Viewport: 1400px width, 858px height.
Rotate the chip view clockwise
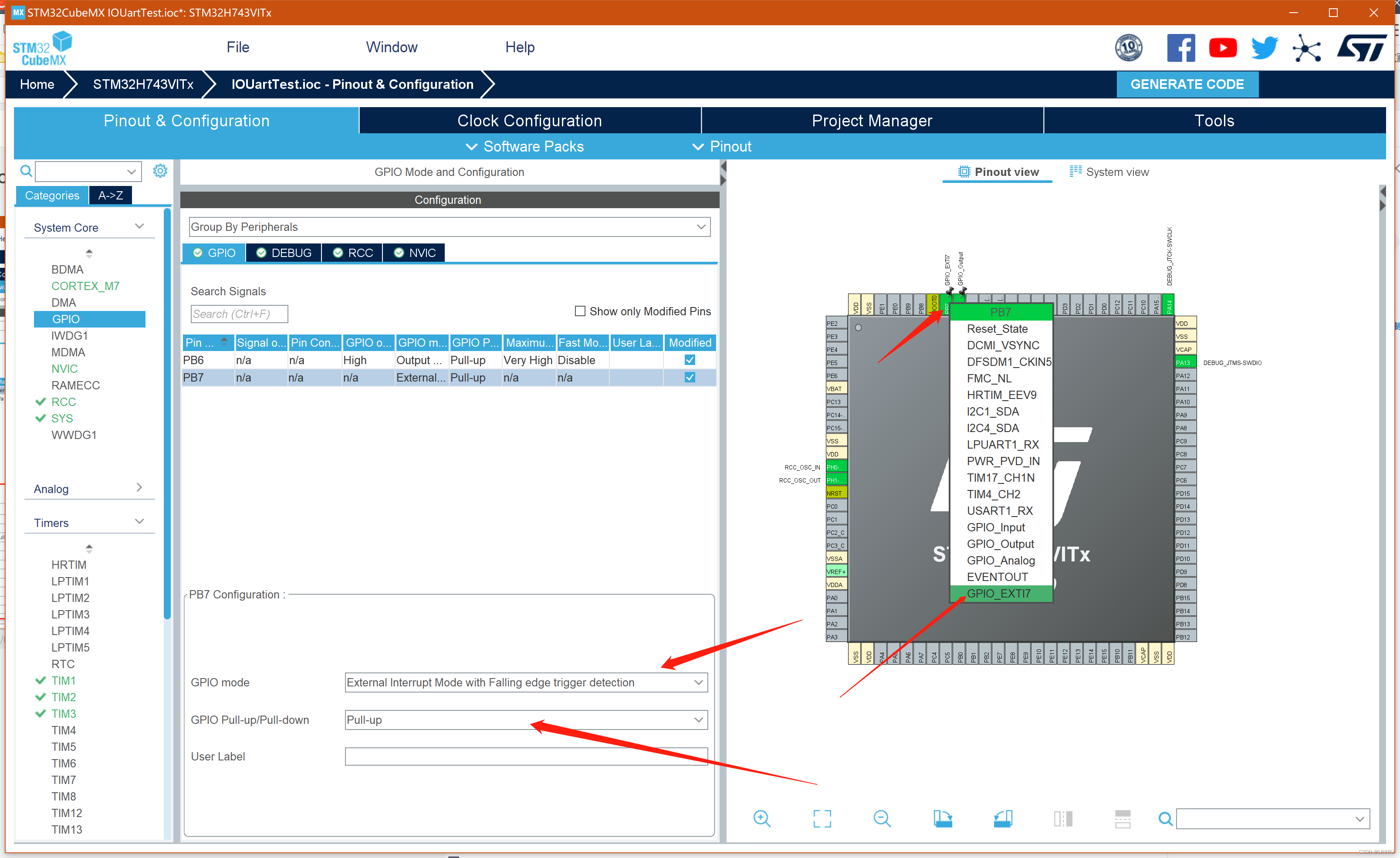(x=943, y=818)
